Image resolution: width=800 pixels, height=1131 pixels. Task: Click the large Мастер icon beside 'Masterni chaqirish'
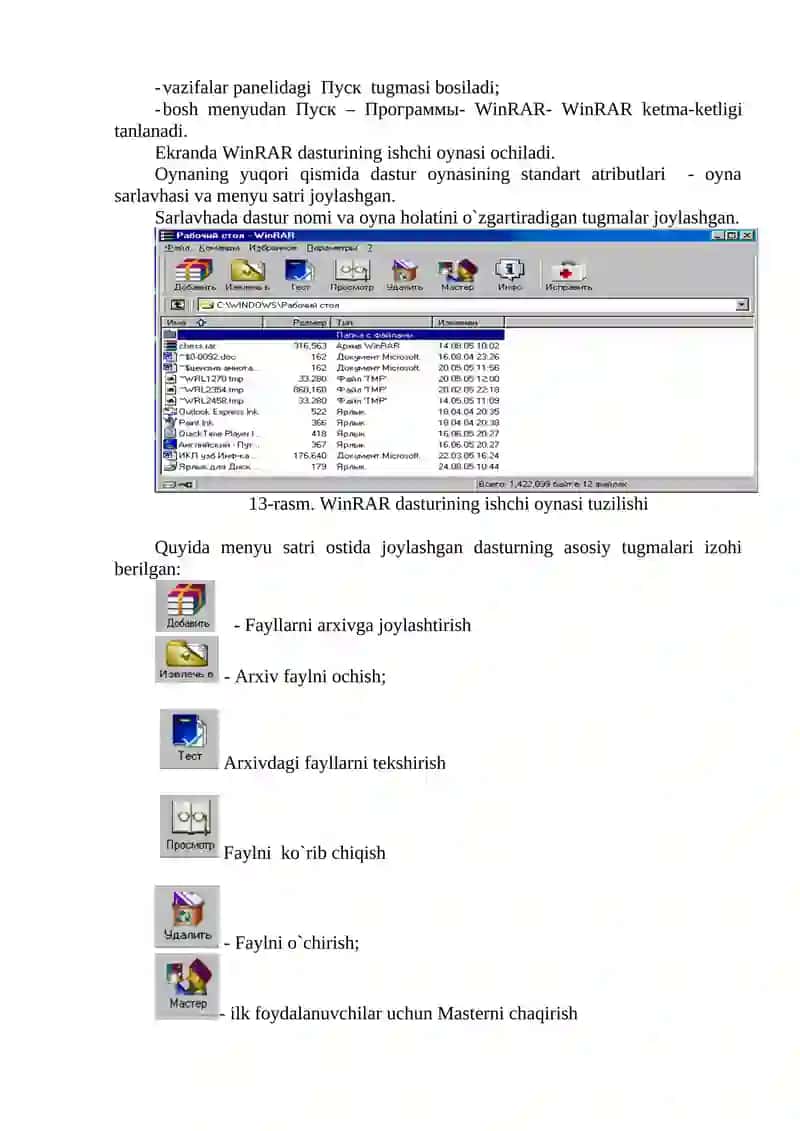tap(187, 986)
